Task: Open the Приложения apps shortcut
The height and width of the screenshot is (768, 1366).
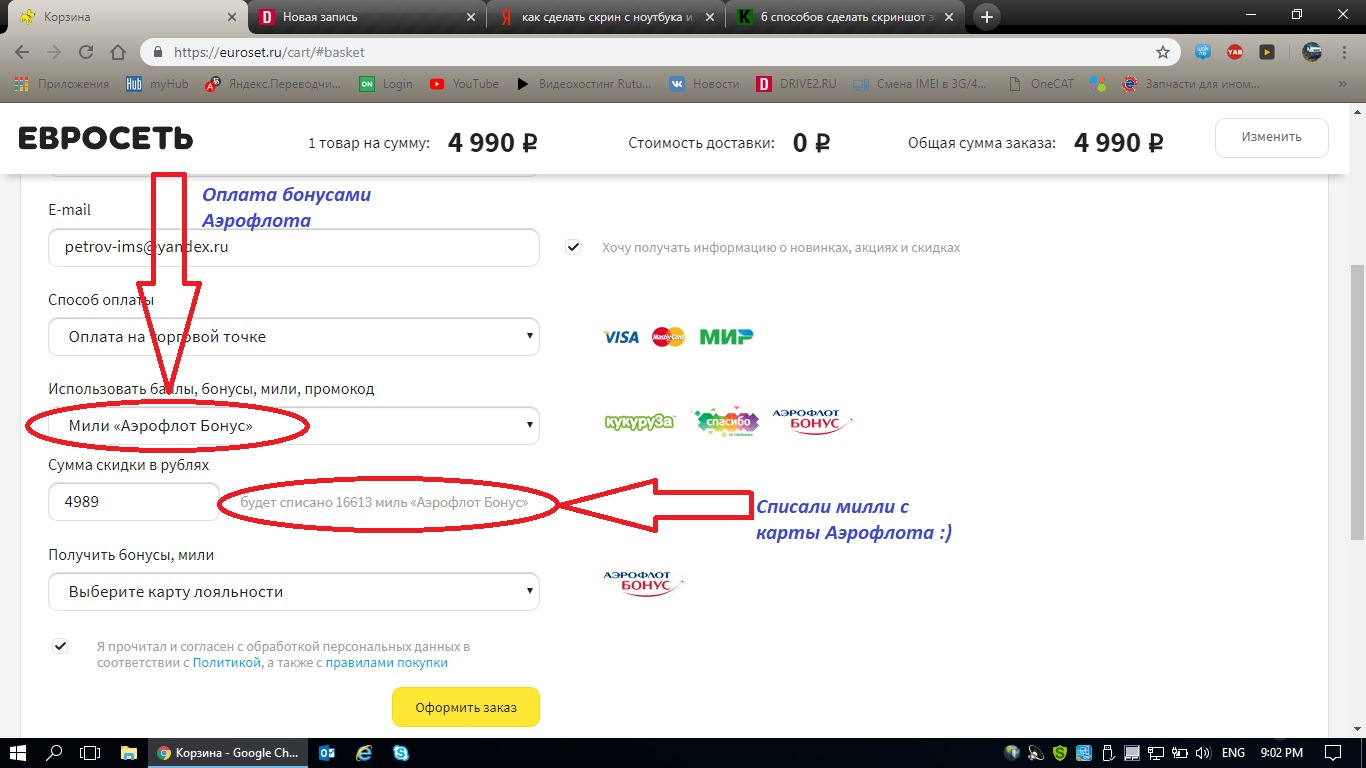Action: coord(63,84)
